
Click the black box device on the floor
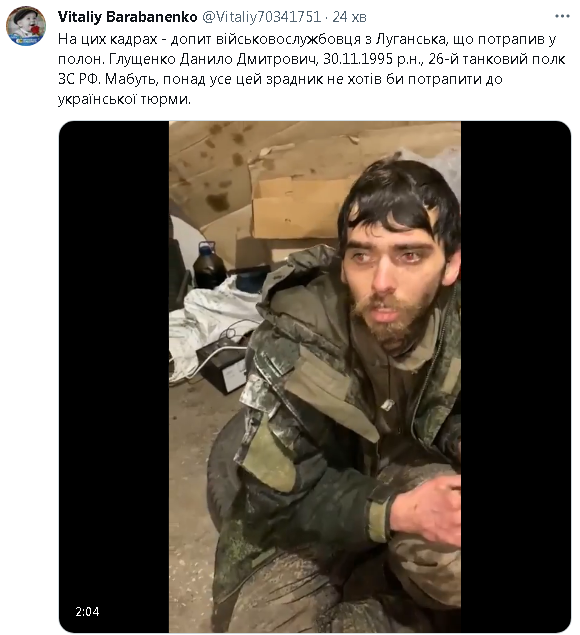[222, 367]
